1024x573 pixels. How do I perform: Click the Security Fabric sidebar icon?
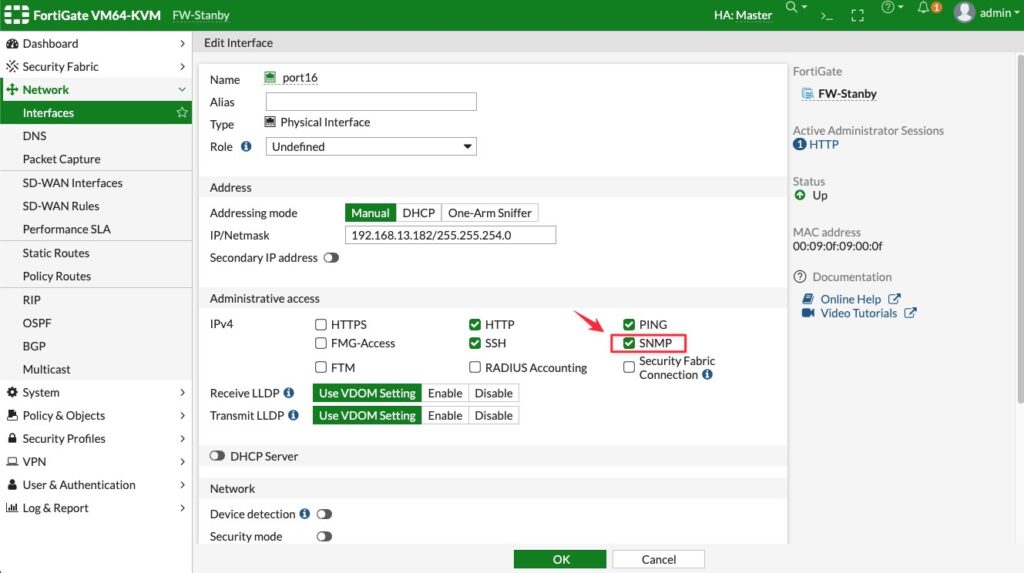(12, 67)
